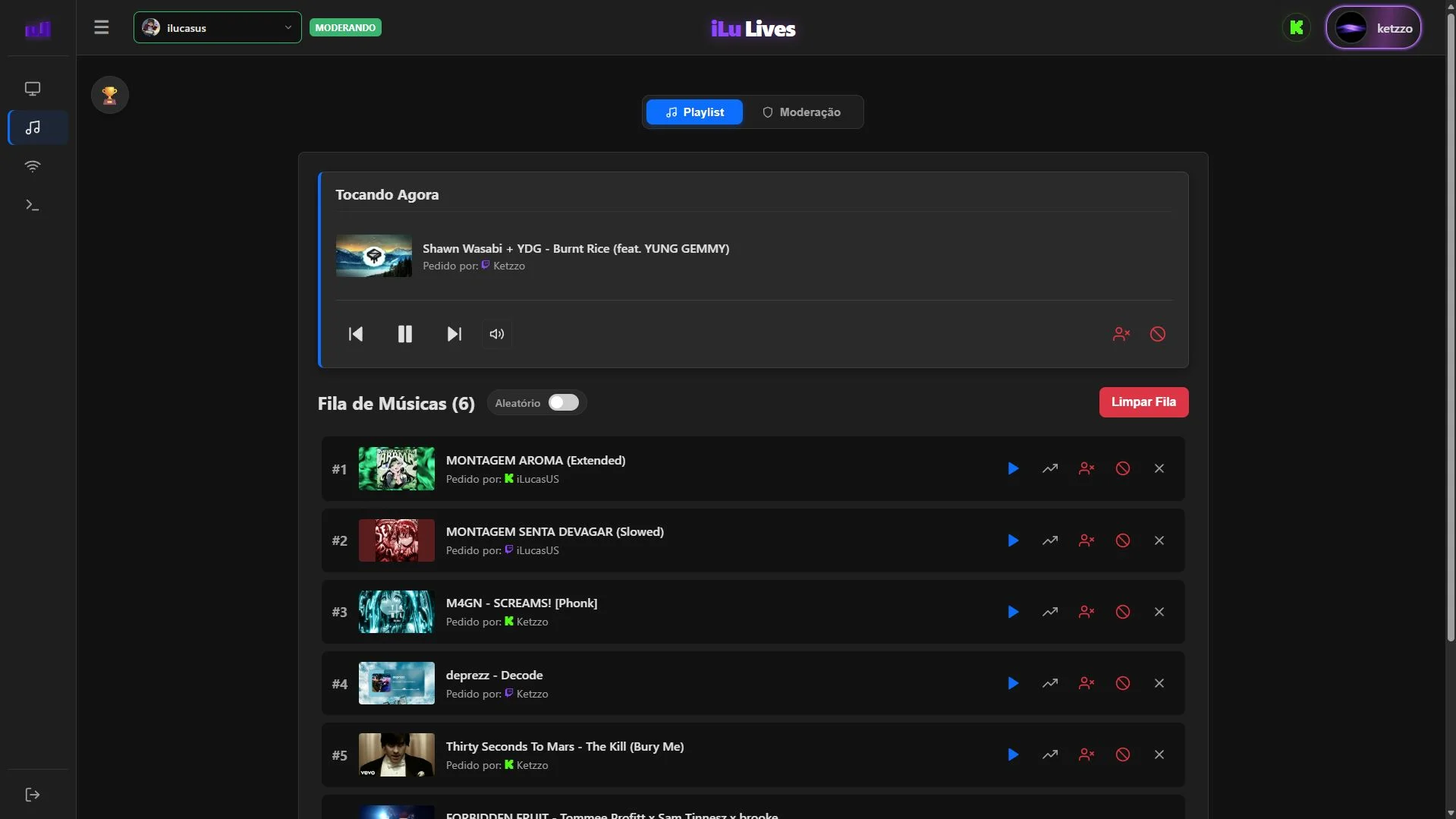Remove MONTAGEM AROMA from the queue
The image size is (1456, 819).
[1159, 468]
